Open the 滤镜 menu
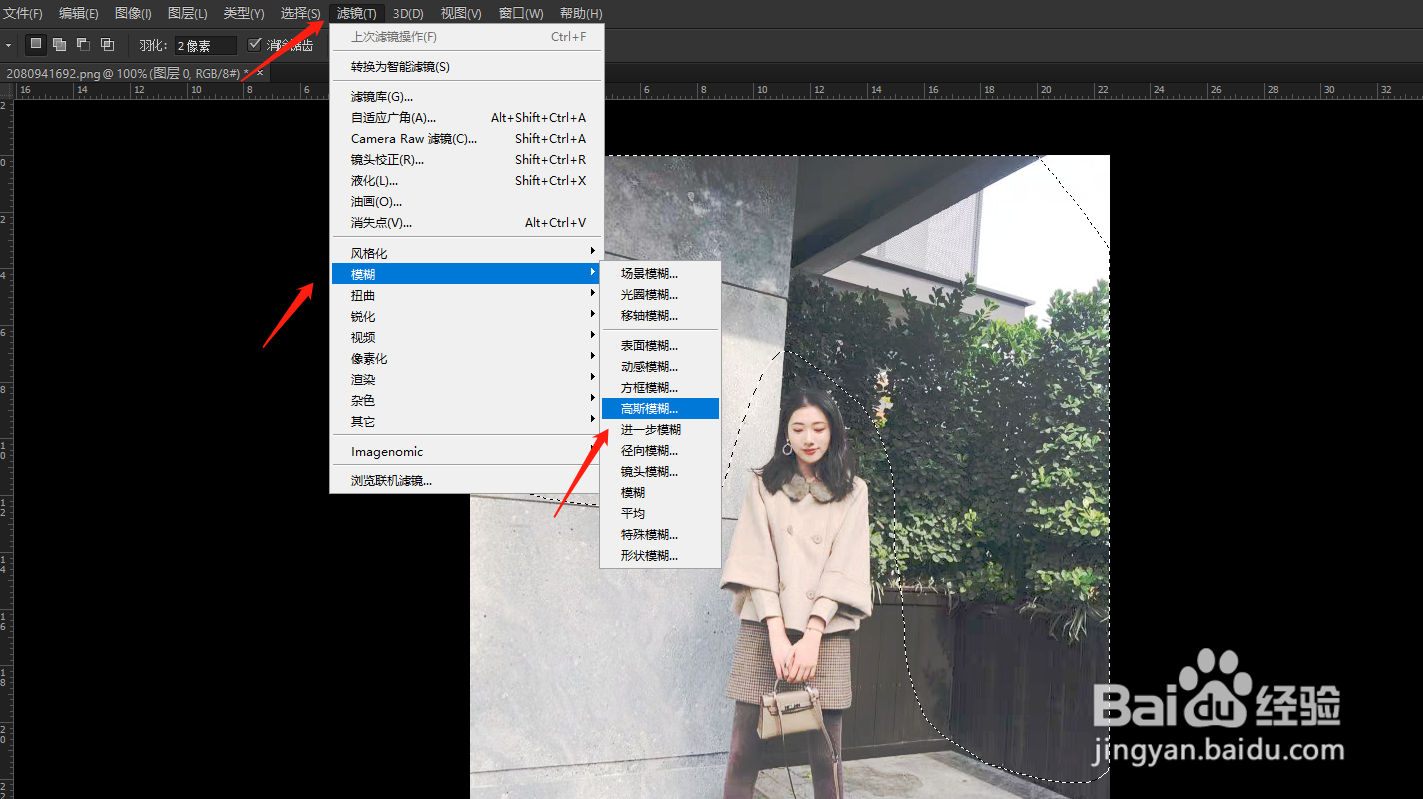This screenshot has height=799, width=1423. [x=356, y=13]
